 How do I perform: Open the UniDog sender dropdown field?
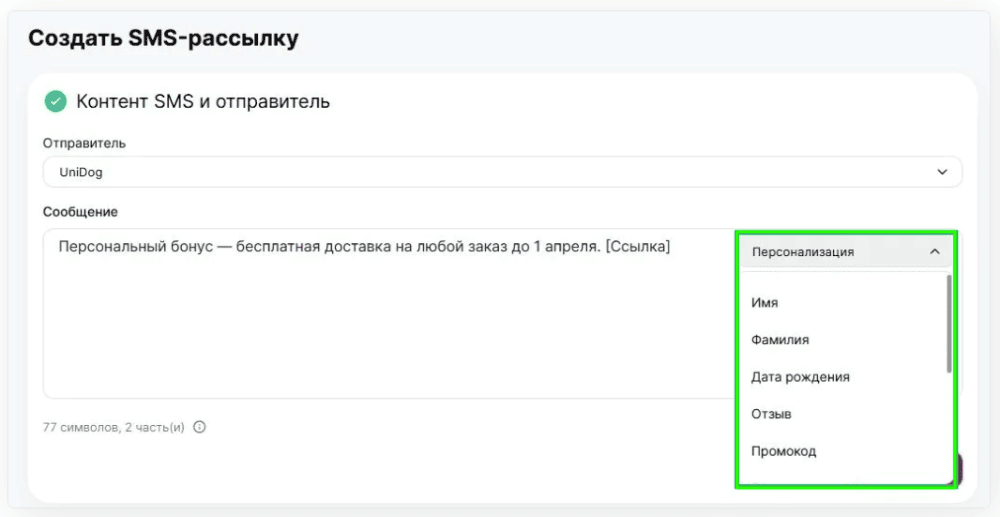(x=503, y=172)
